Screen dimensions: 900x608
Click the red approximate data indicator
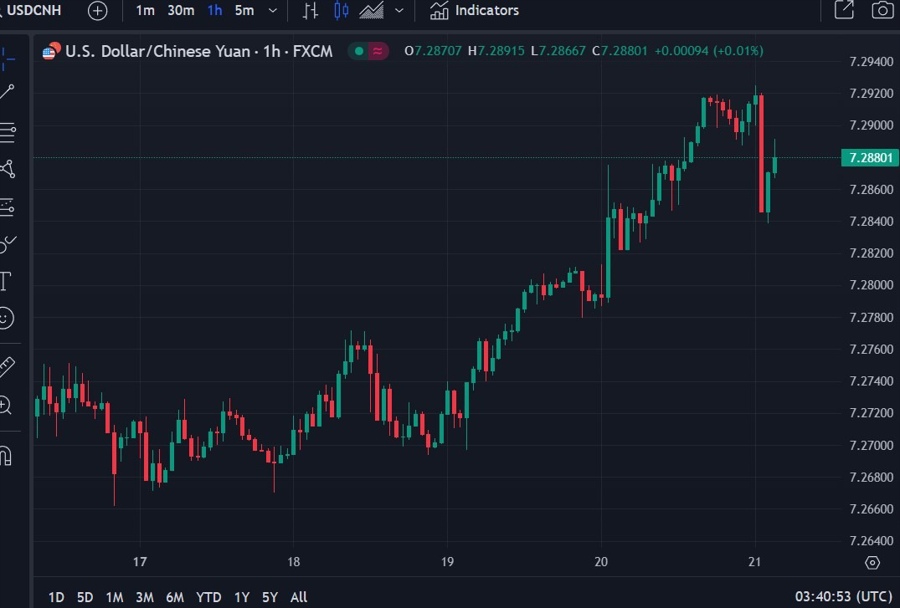coord(378,51)
